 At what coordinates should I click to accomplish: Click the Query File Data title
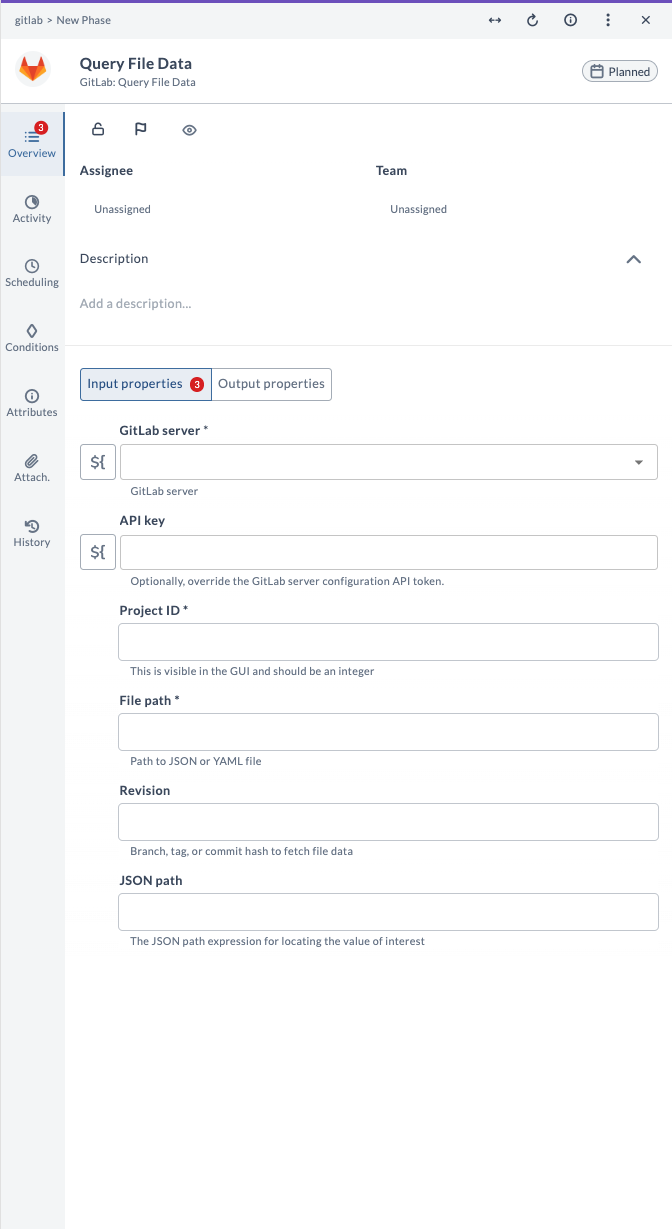click(x=136, y=63)
